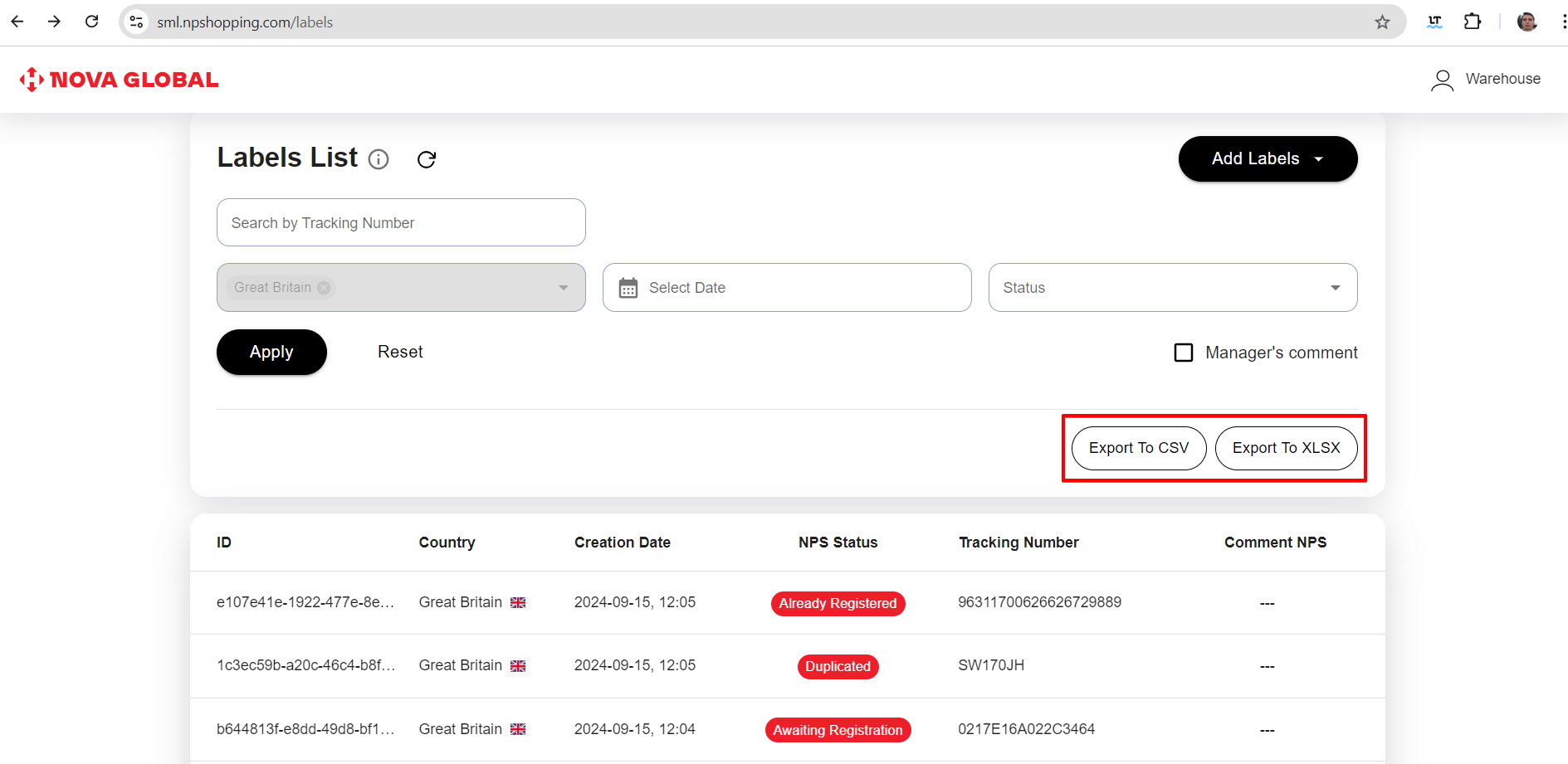
Task: Bookmark this page with the star icon
Action: [1382, 22]
